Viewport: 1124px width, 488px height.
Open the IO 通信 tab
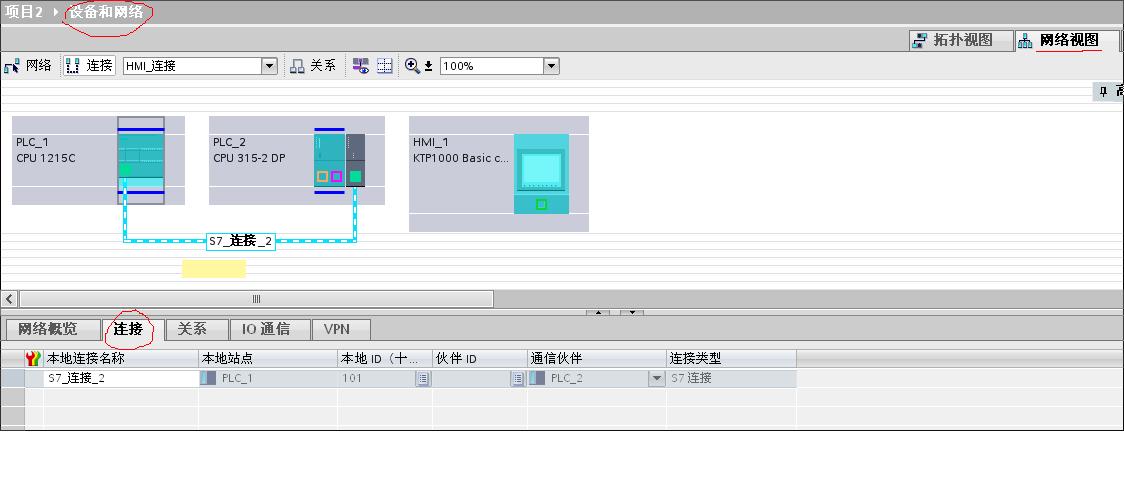pos(270,330)
